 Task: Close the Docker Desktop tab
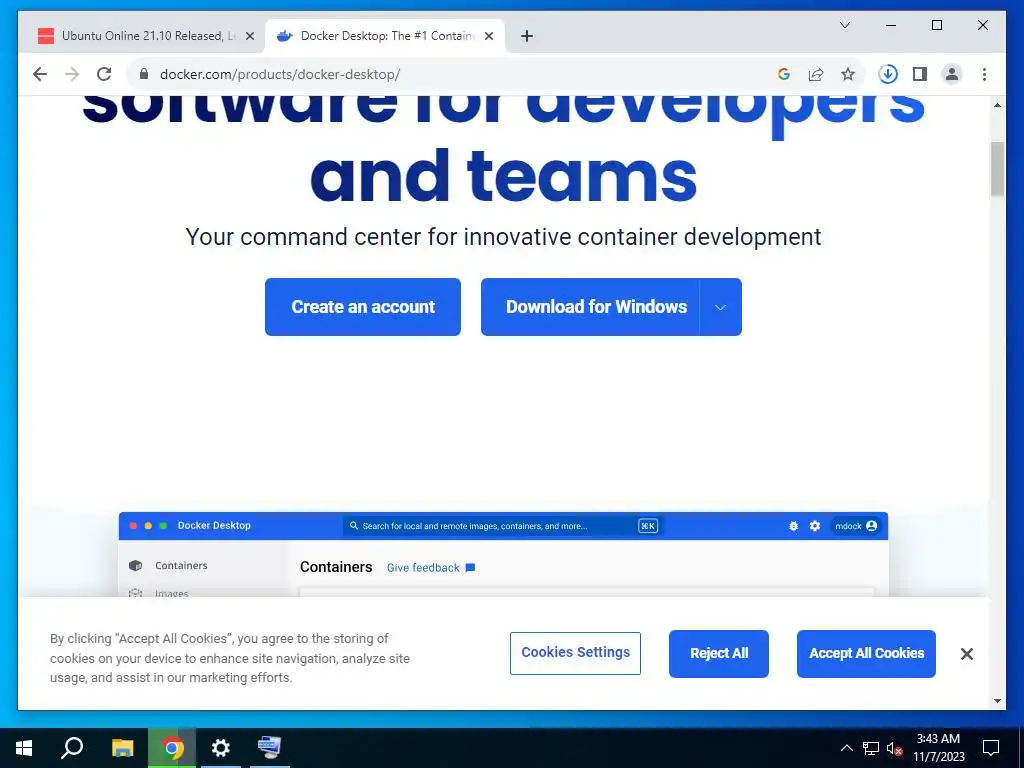click(488, 36)
